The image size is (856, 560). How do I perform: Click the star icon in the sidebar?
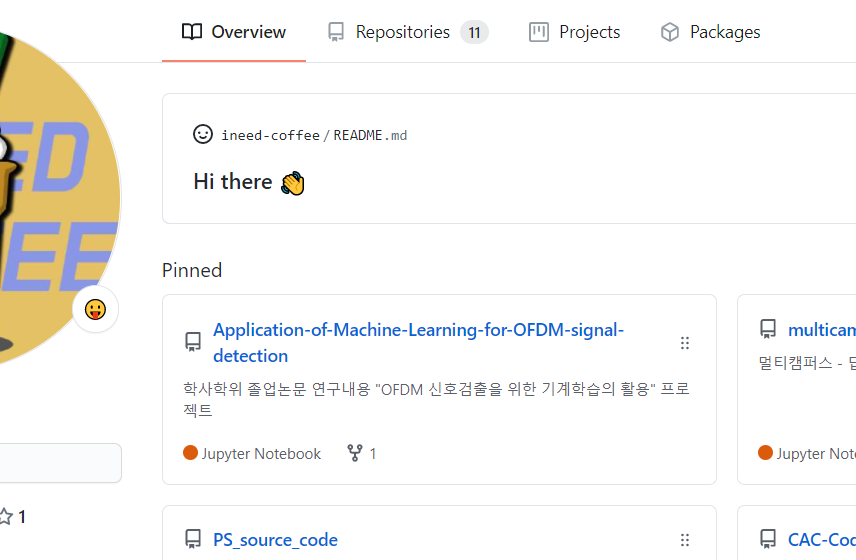point(5,517)
